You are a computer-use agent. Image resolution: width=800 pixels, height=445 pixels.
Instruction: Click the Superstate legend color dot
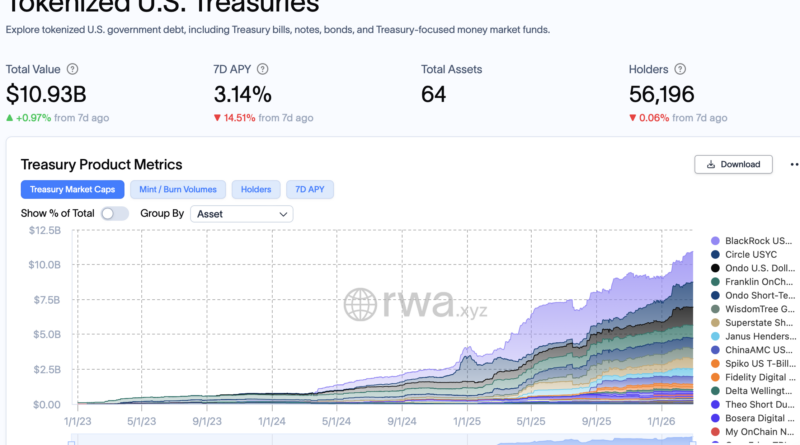(x=715, y=323)
